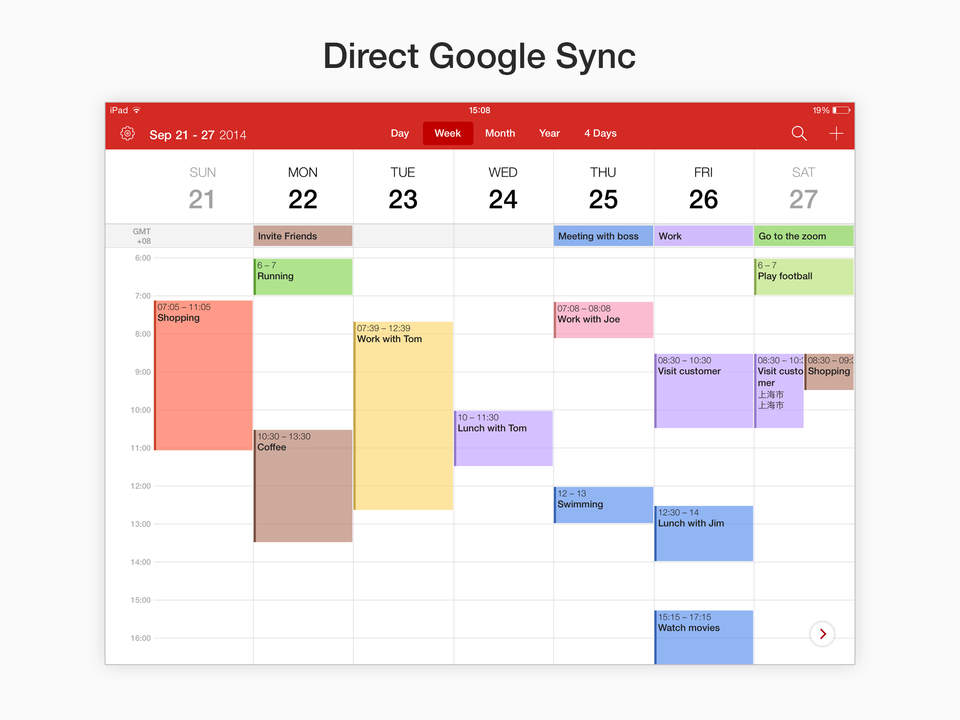The width and height of the screenshot is (960, 720).
Task: Add a new event with the plus icon
Action: [836, 133]
